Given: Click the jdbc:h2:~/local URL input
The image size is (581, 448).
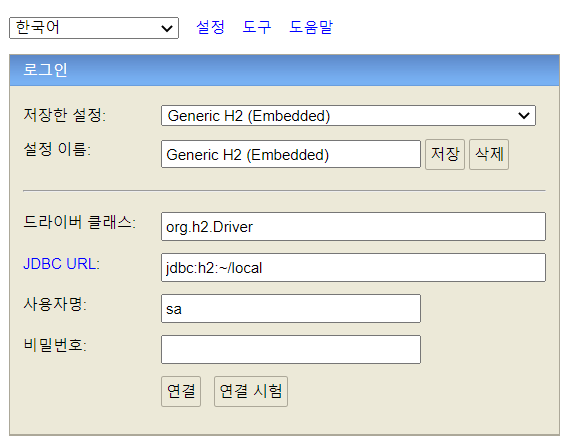Looking at the screenshot, I should [353, 268].
